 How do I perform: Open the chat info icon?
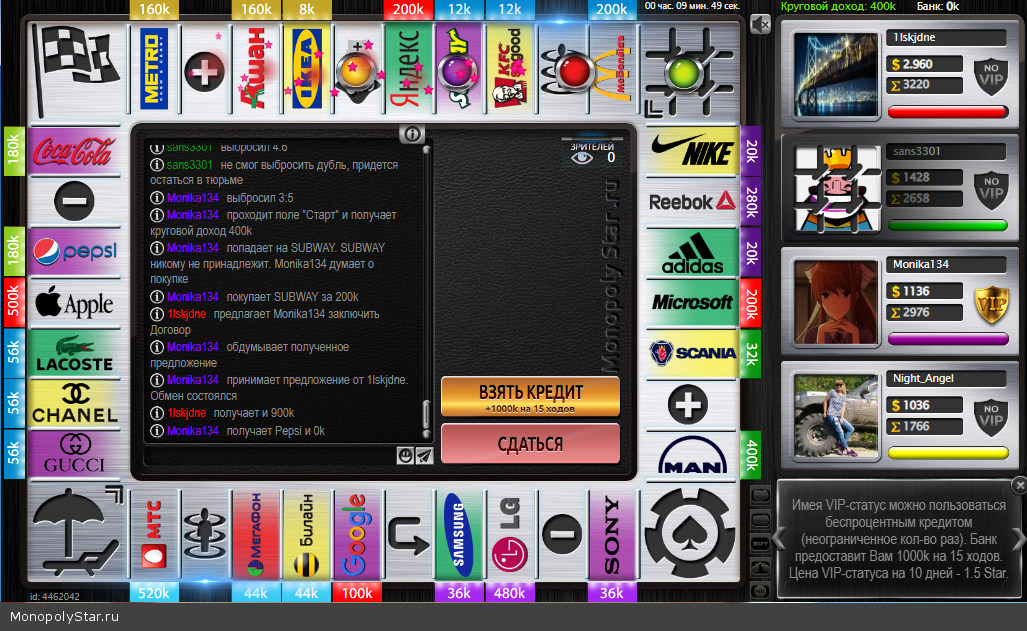coord(412,134)
